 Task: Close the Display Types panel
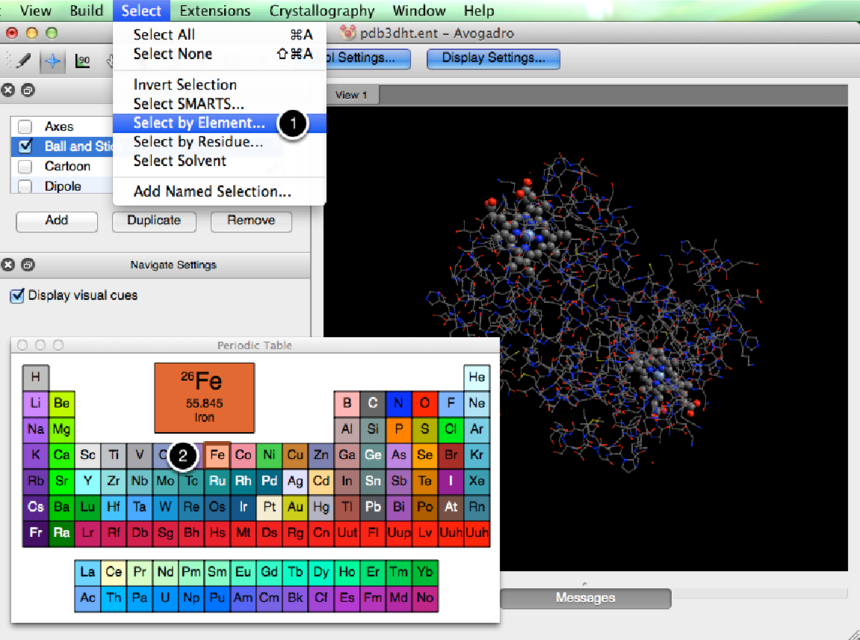click(x=9, y=90)
